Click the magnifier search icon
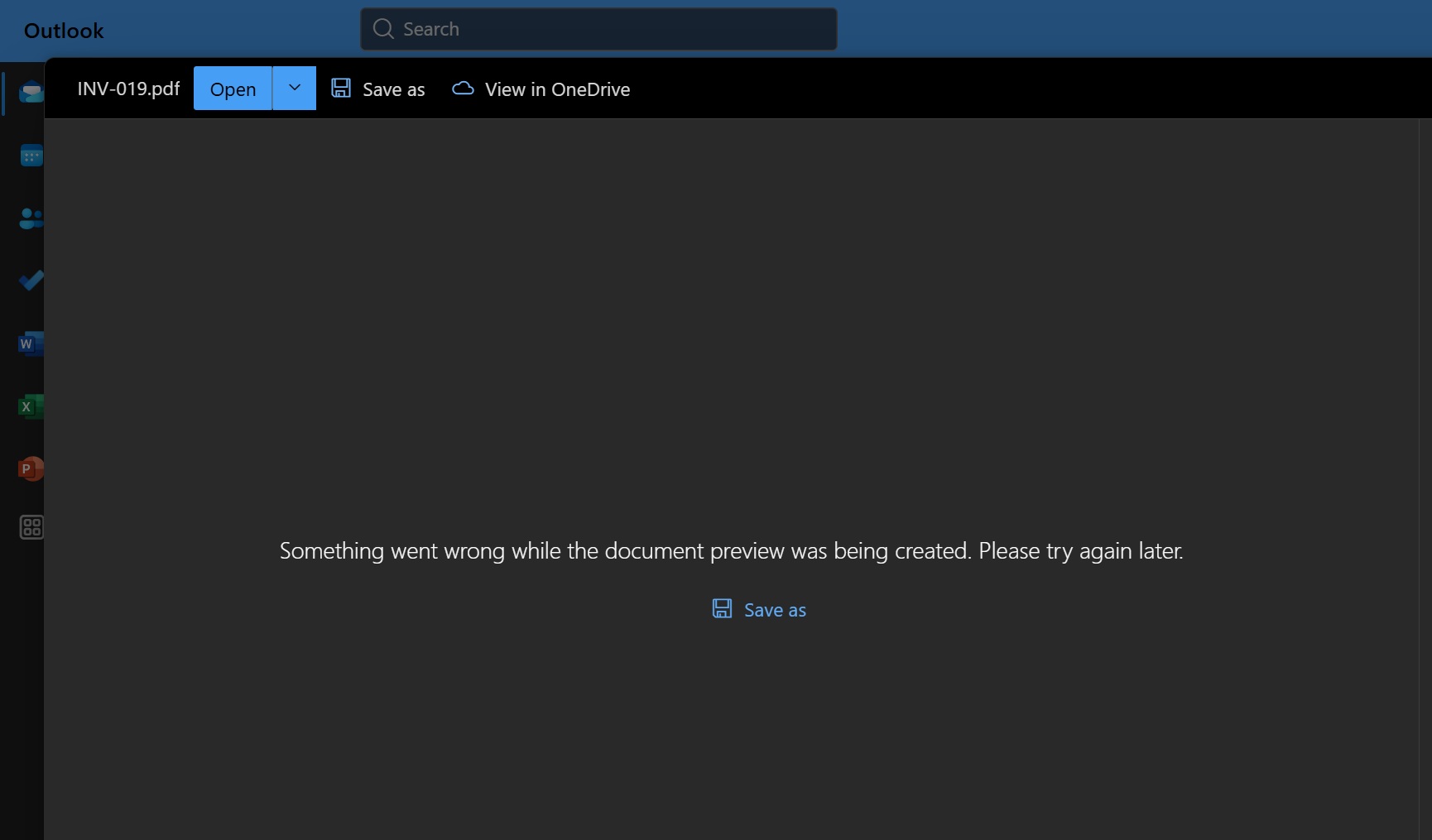This screenshot has height=840, width=1432. click(382, 29)
